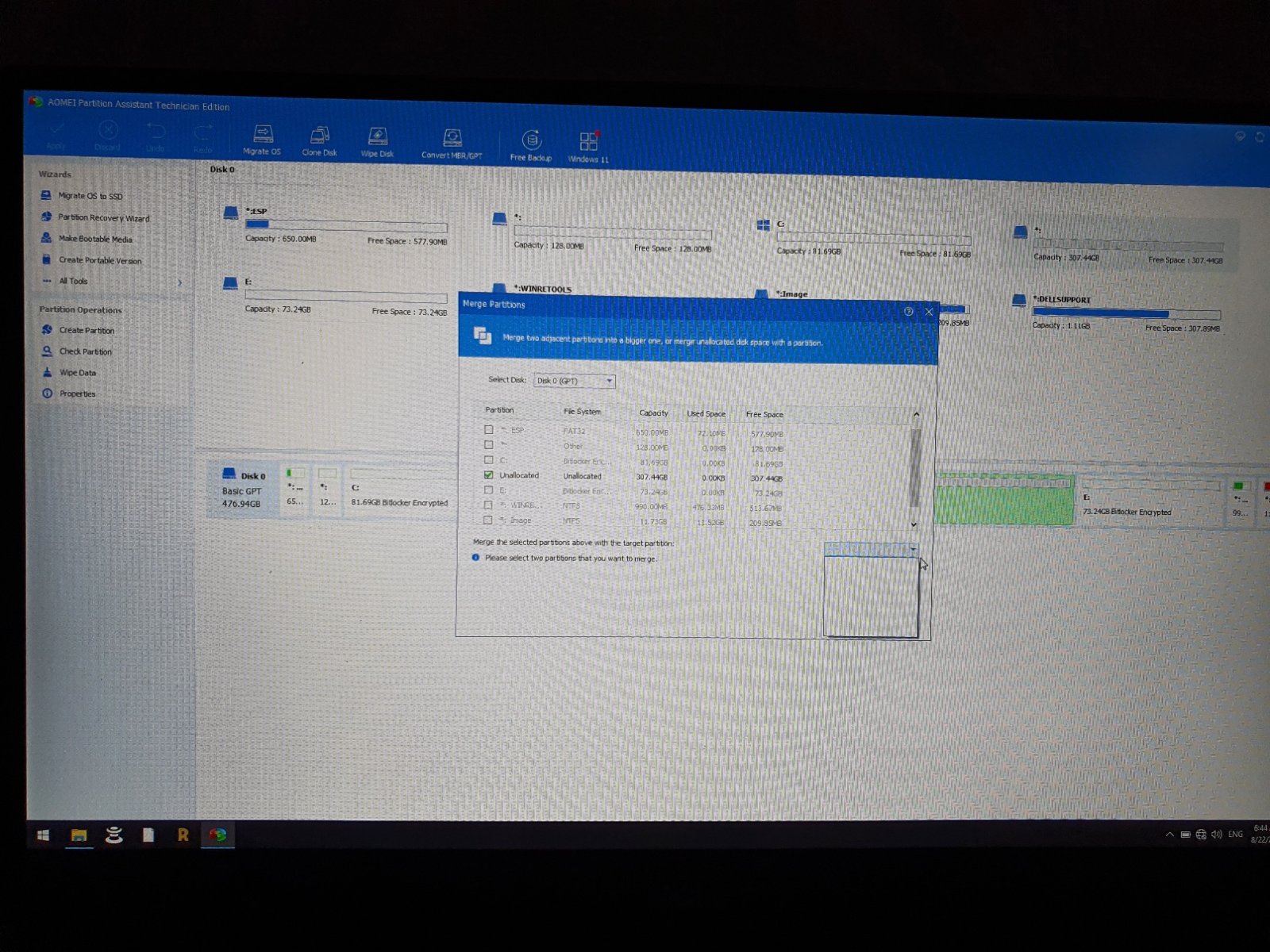
Task: Click the partition list scrollbar thumb
Action: [915, 468]
